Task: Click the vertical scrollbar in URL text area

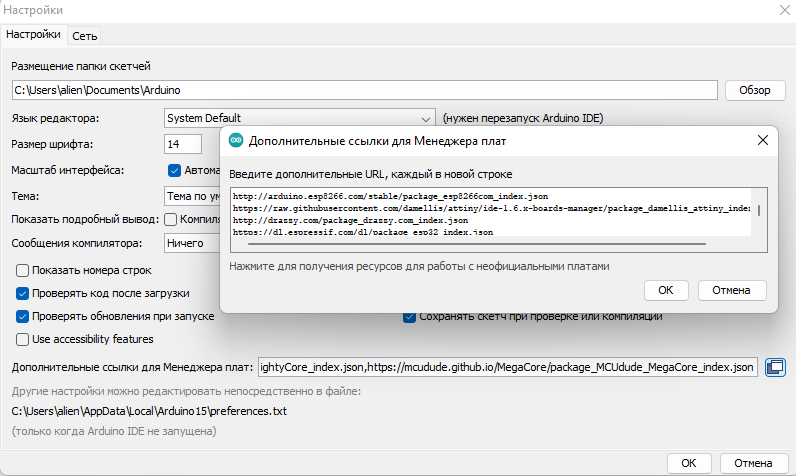Action: click(759, 210)
